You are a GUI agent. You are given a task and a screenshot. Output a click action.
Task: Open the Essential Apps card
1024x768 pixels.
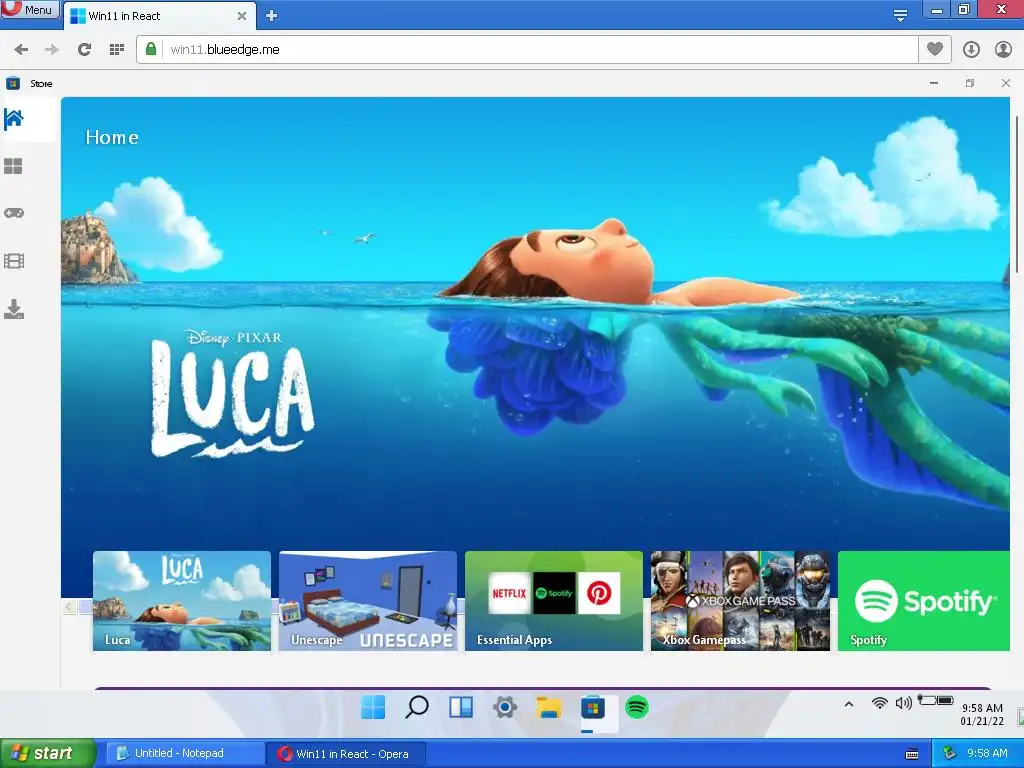click(554, 601)
